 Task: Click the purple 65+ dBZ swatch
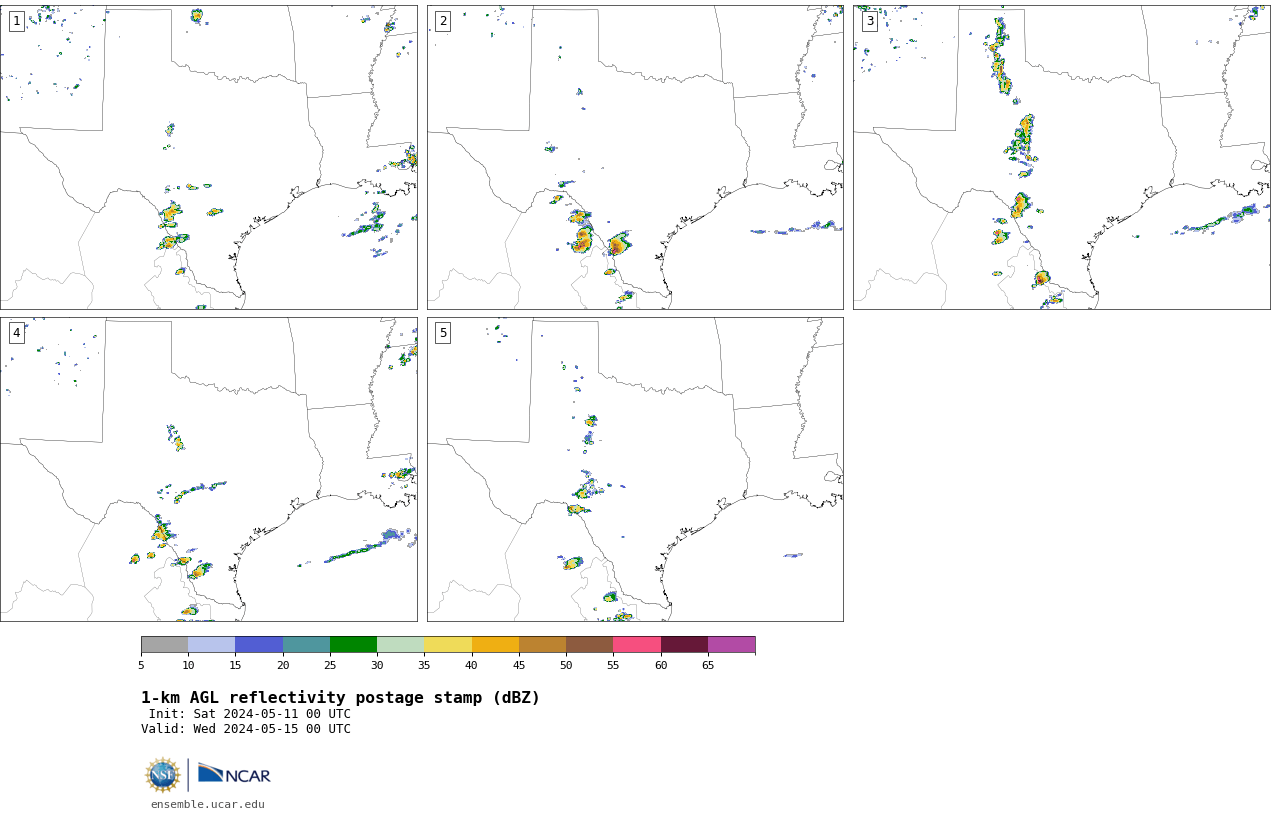click(x=731, y=644)
